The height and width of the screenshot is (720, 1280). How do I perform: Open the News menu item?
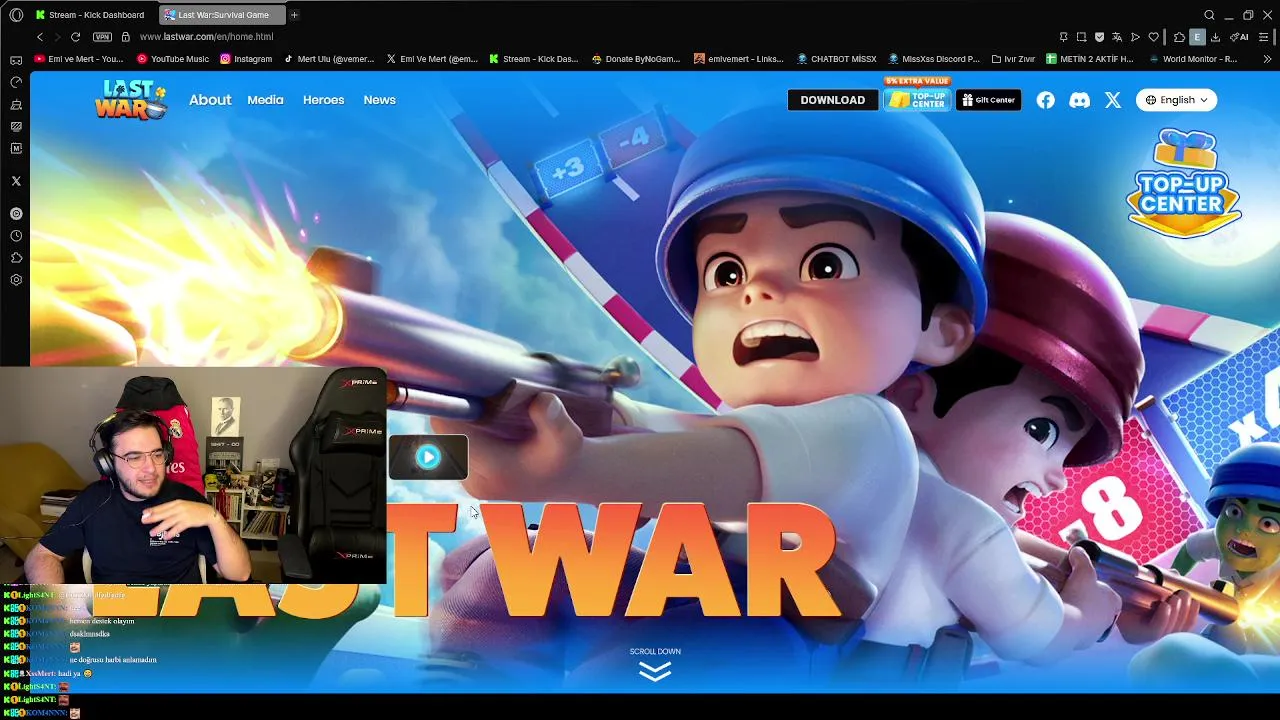click(379, 100)
